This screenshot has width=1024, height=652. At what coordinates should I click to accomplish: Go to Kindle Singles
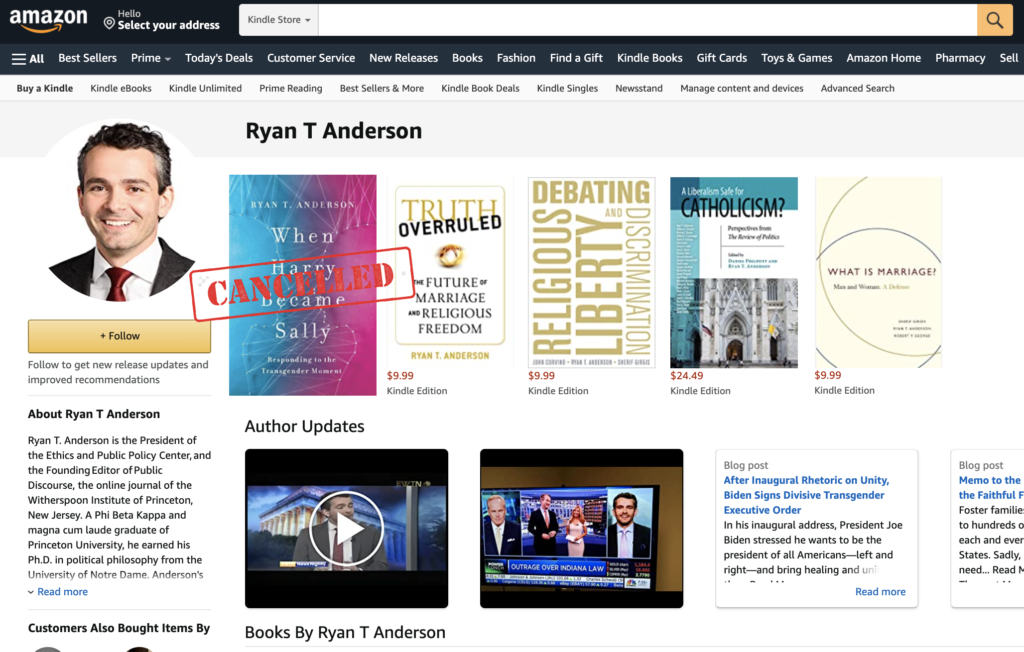[567, 88]
